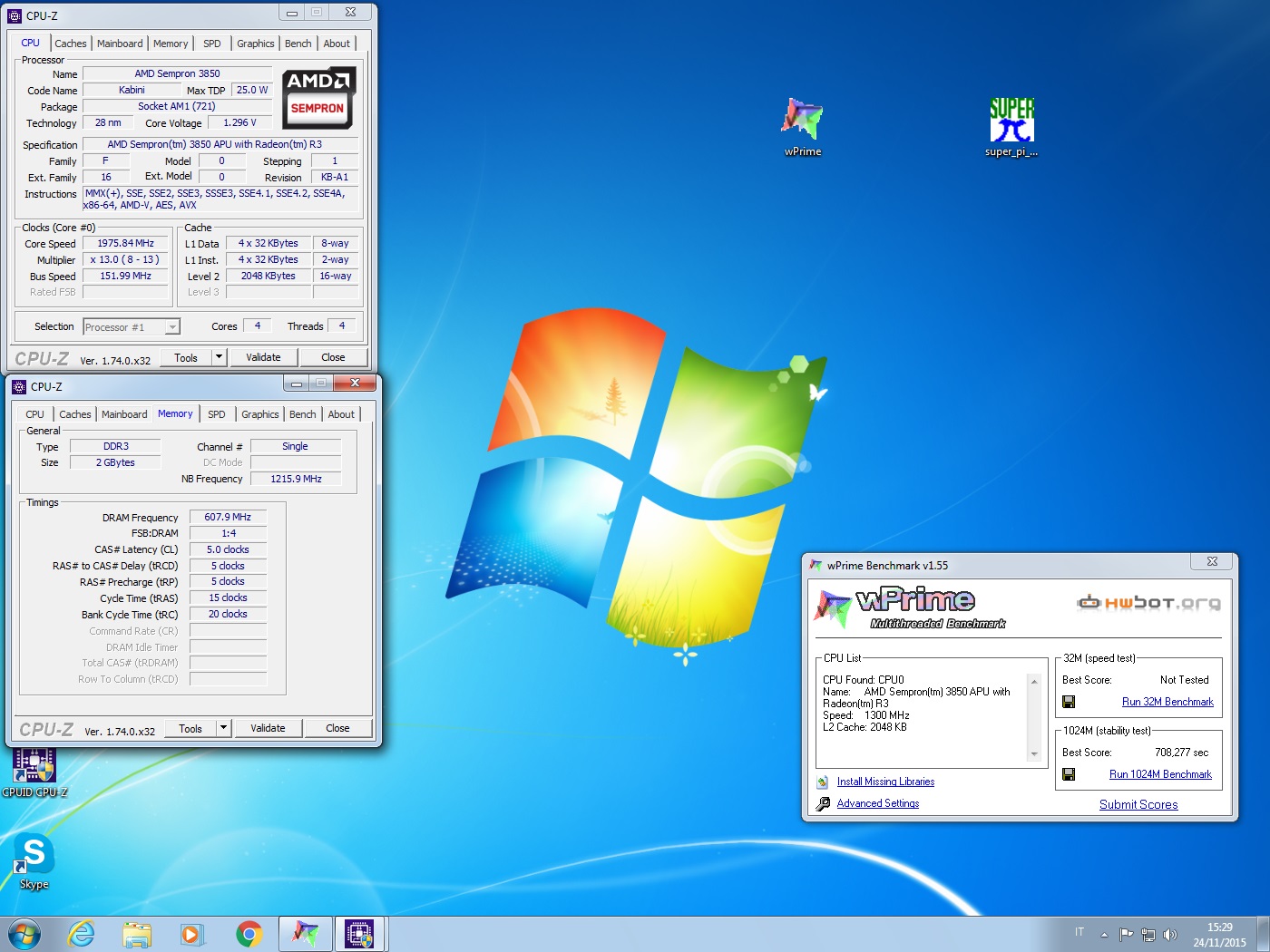Run the 32M Benchmark link

[1167, 702]
